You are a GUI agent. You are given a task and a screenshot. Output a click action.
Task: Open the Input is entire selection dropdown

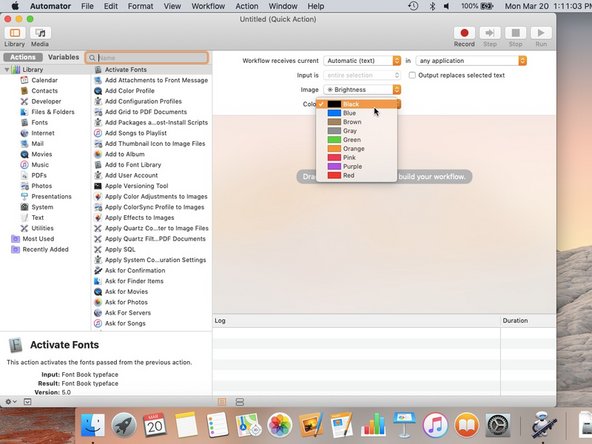362,75
